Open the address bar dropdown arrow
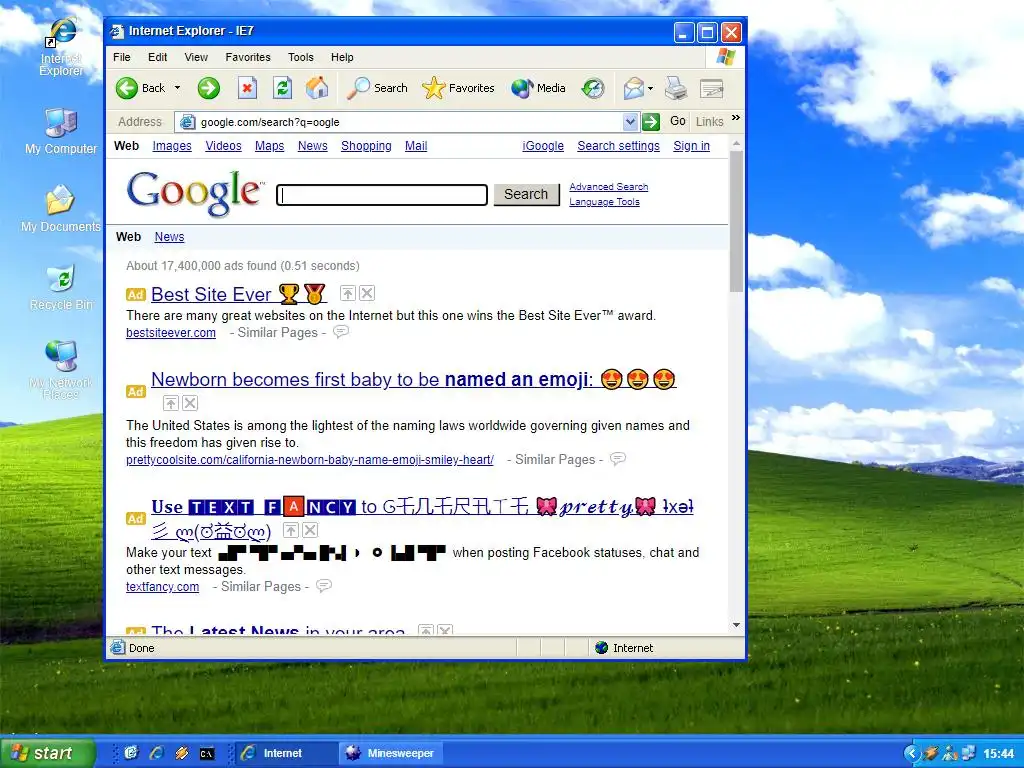 coord(630,121)
